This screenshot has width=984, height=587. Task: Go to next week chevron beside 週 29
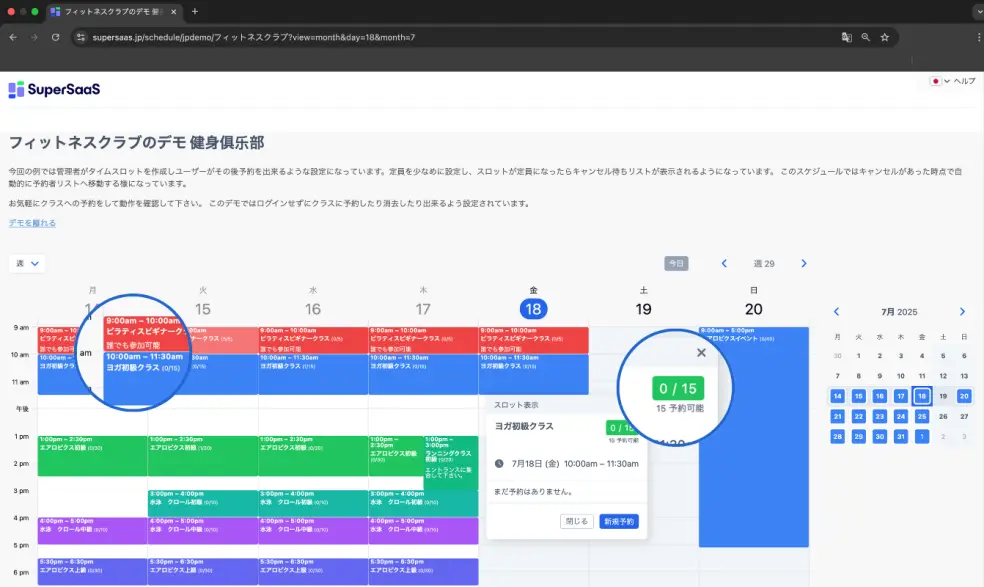[804, 264]
